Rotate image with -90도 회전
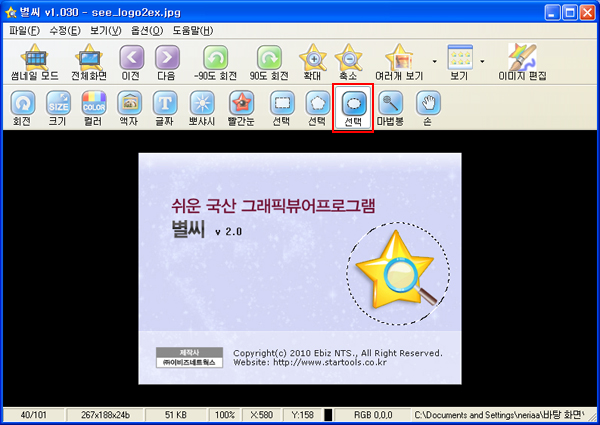Image resolution: width=600 pixels, height=425 pixels. (215, 62)
